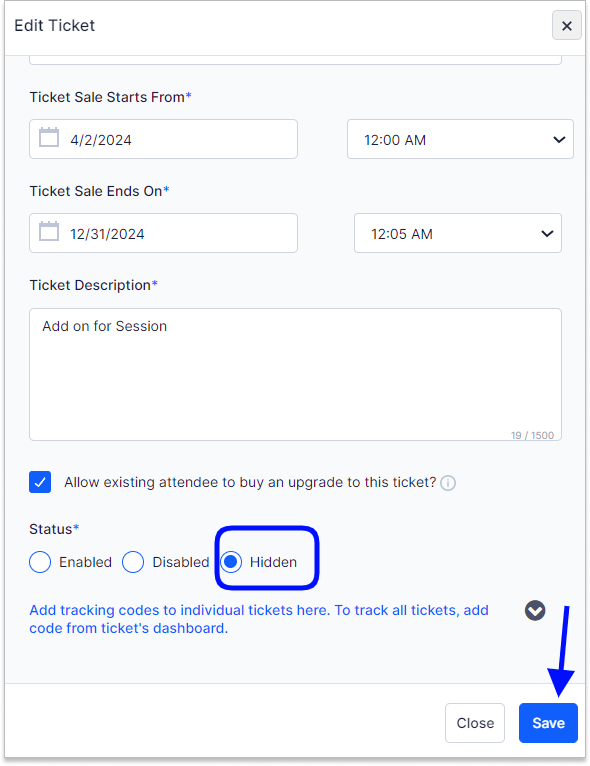Click the end time dropdown chevron arrow
This screenshot has width=590, height=766.
click(x=547, y=234)
